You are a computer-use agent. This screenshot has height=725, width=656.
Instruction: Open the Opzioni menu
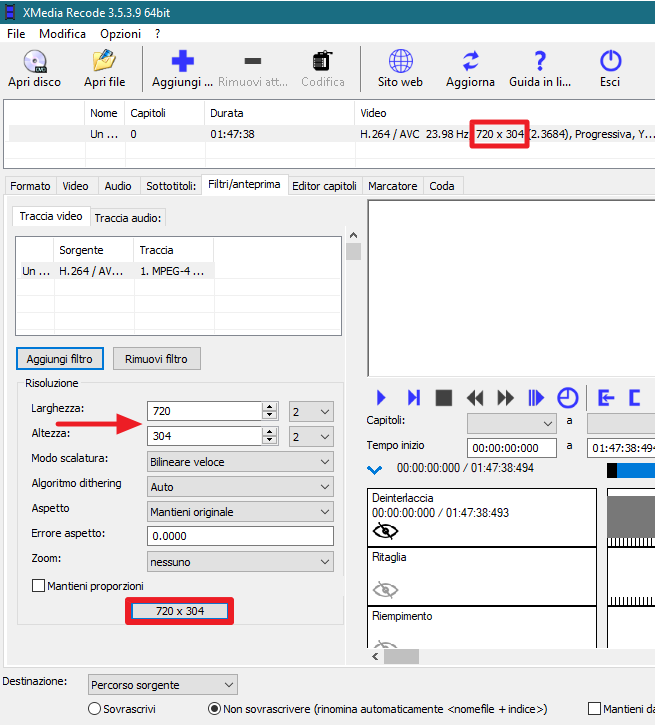click(120, 34)
